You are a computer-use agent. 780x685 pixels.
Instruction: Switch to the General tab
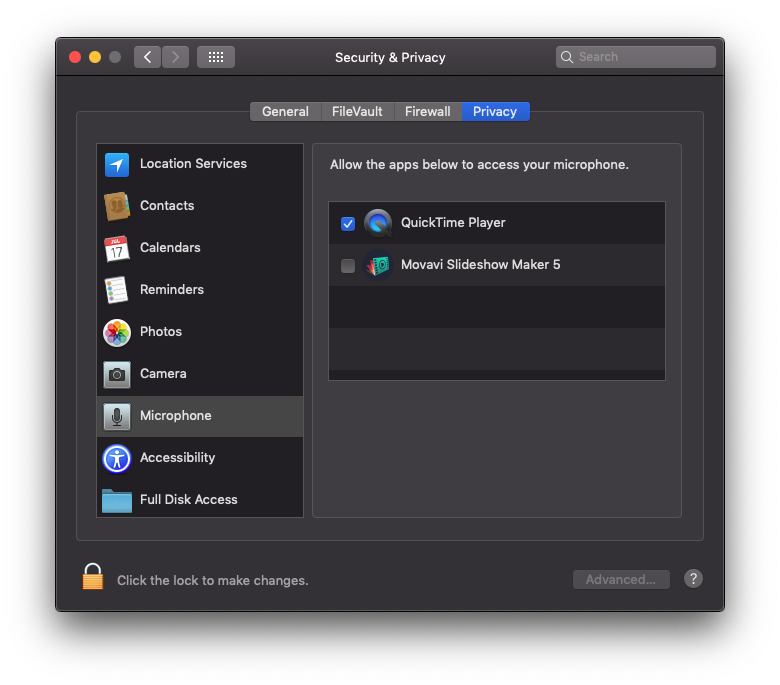pyautogui.click(x=285, y=112)
